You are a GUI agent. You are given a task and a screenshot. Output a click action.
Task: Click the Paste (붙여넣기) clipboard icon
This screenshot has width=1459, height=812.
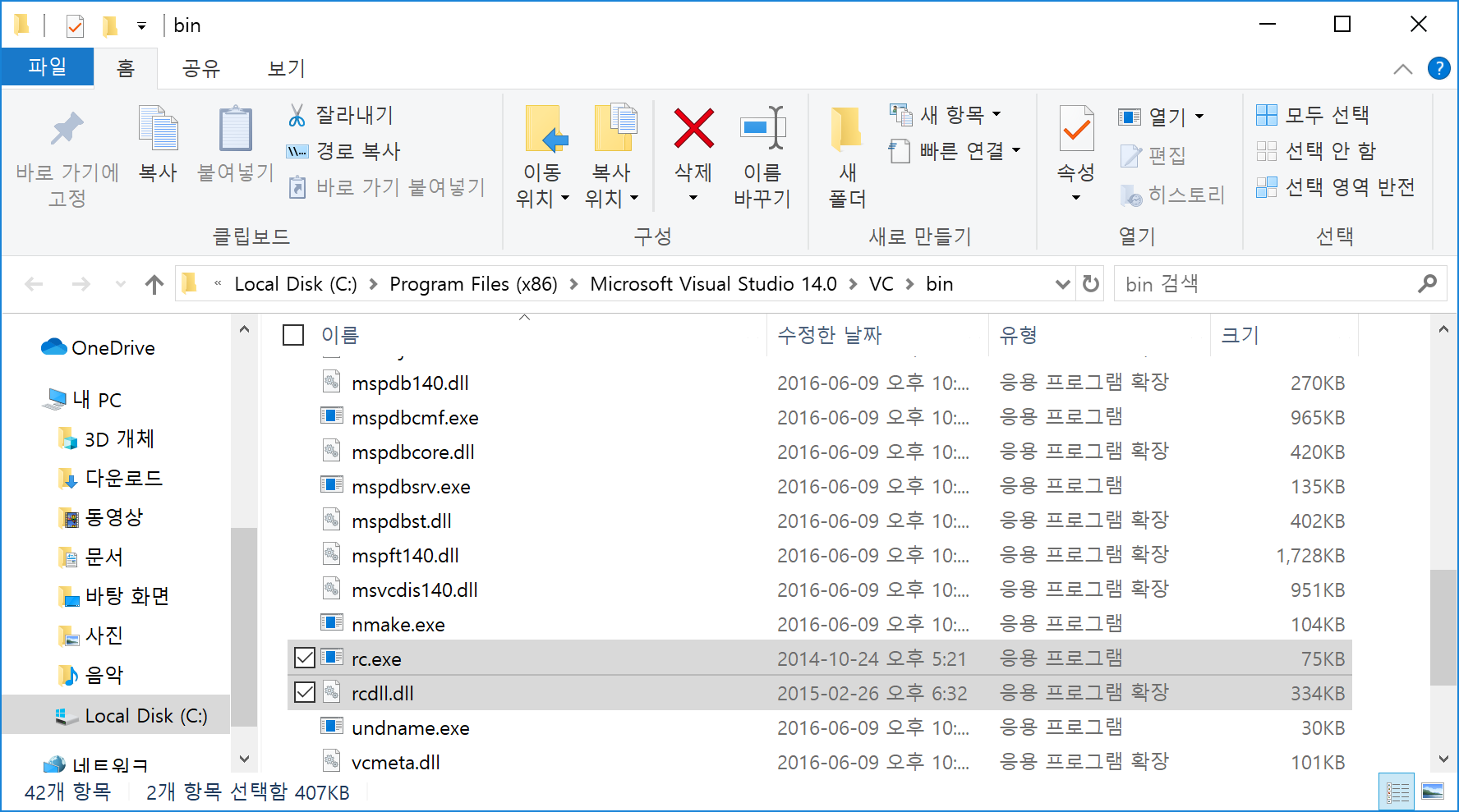[235, 130]
